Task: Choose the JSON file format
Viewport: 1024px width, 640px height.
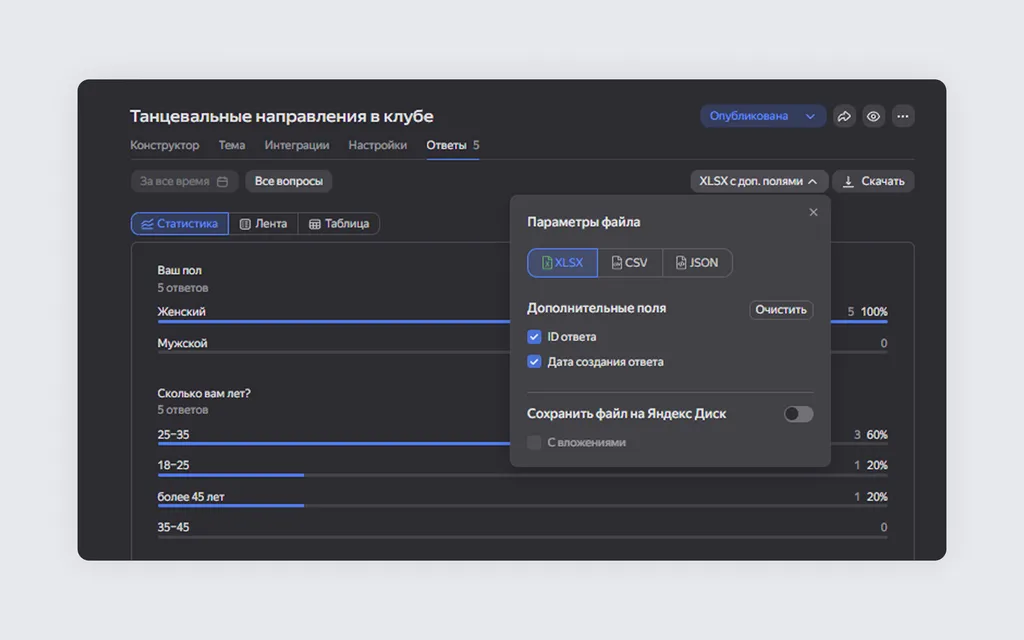Action: tap(697, 263)
